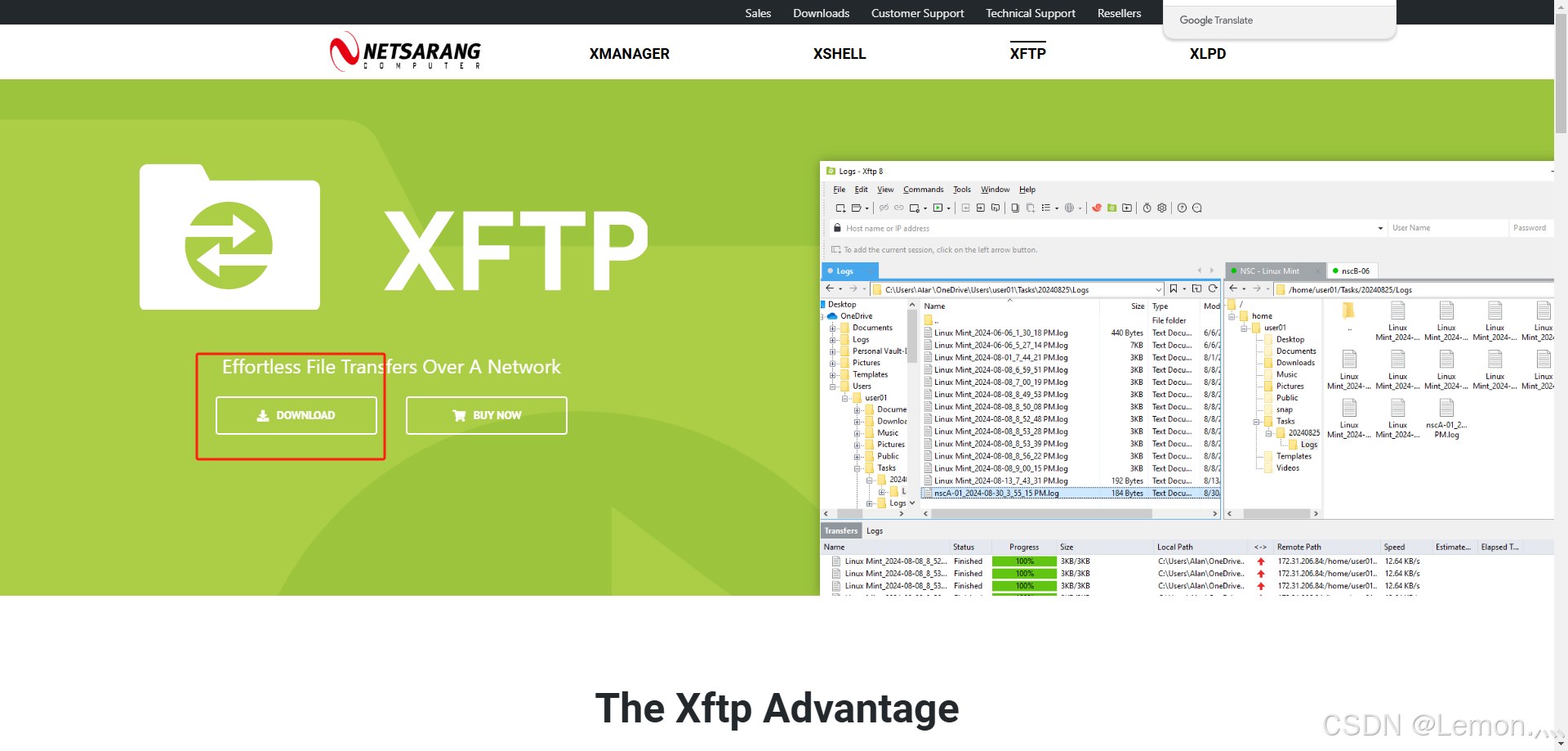Open the bookmark dropdown arrow in local pane
This screenshot has height=751, width=1568.
[x=1184, y=289]
